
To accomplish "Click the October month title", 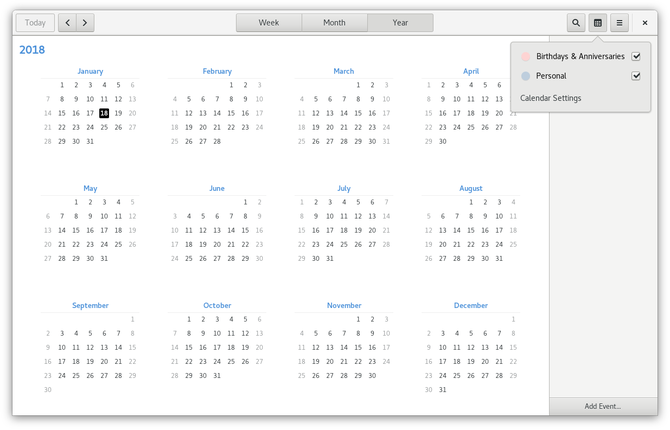I will click(x=217, y=305).
